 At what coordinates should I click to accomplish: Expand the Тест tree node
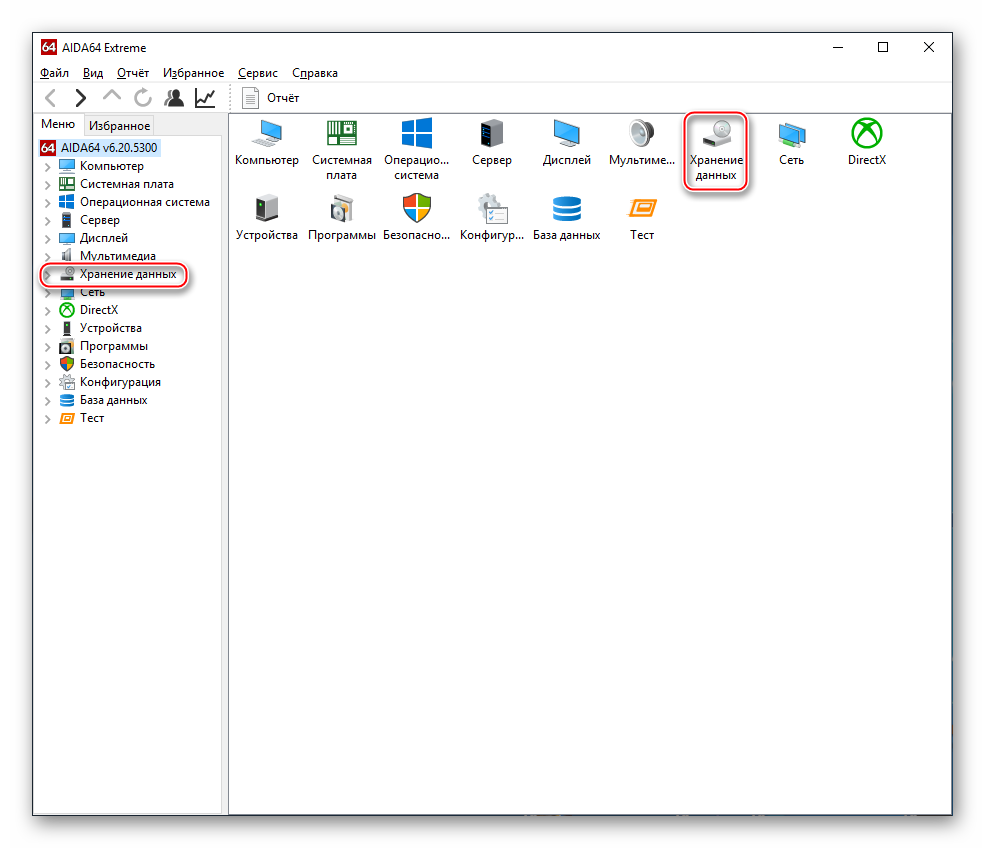[x=48, y=419]
